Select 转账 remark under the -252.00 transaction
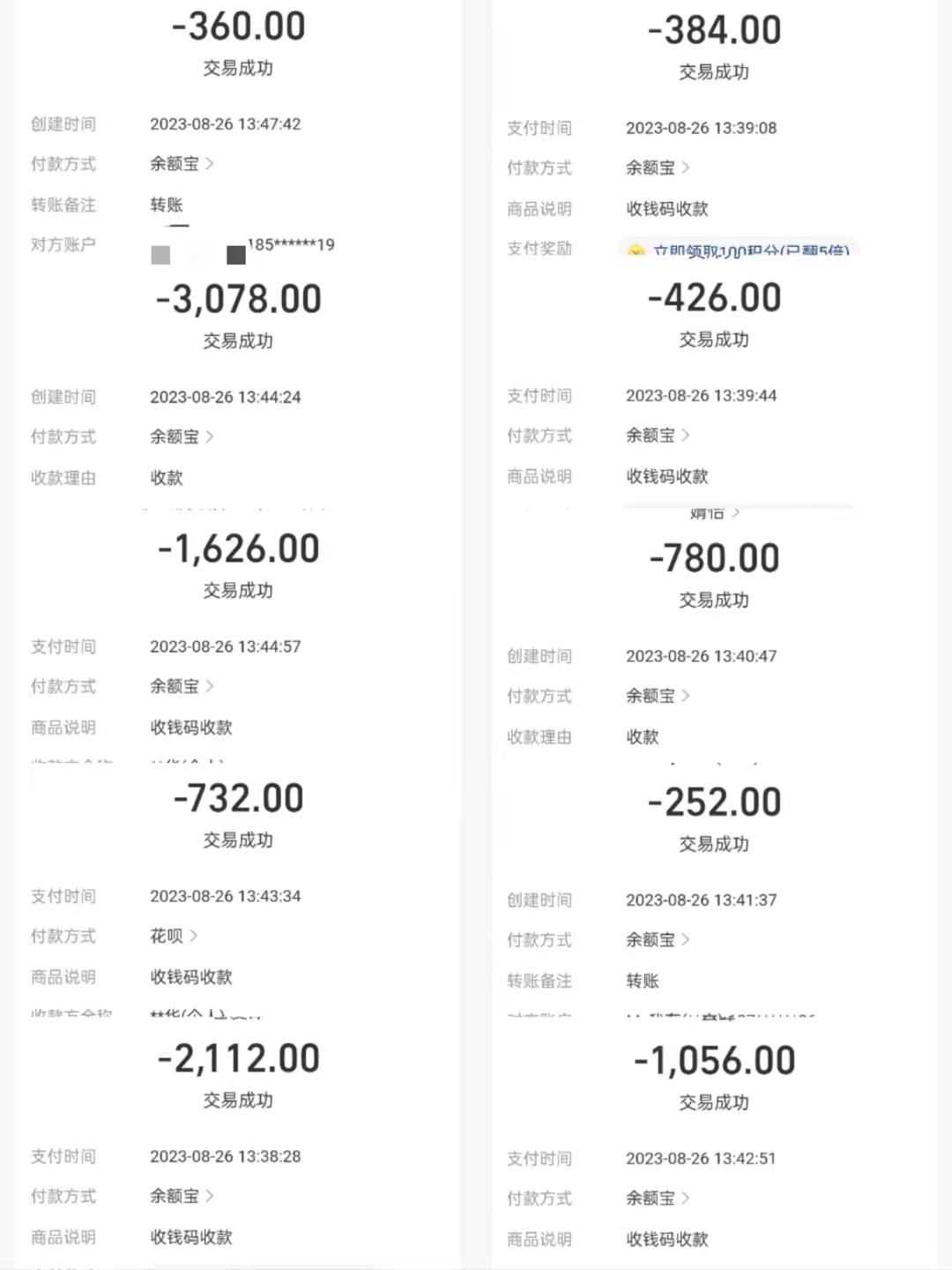Viewport: 952px width, 1270px height. pos(643,981)
